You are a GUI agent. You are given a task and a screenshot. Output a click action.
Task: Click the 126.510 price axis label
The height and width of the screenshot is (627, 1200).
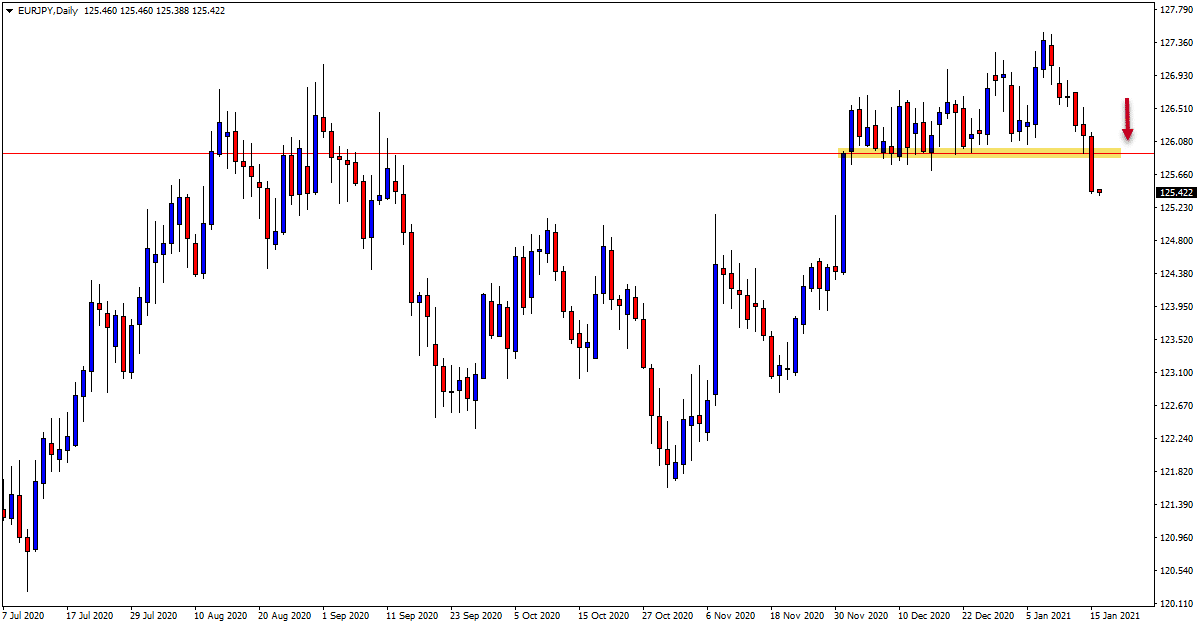[x=1176, y=109]
